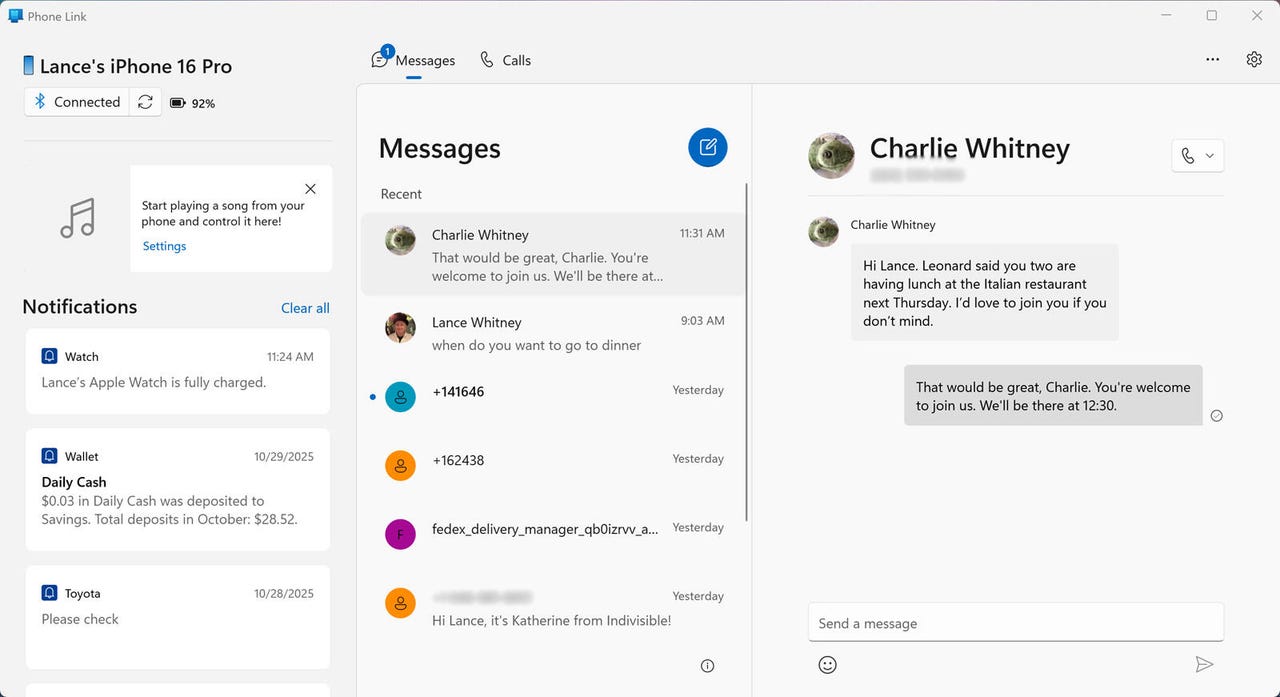Click the send message icon
Viewport: 1280px width, 697px height.
tap(1204, 663)
